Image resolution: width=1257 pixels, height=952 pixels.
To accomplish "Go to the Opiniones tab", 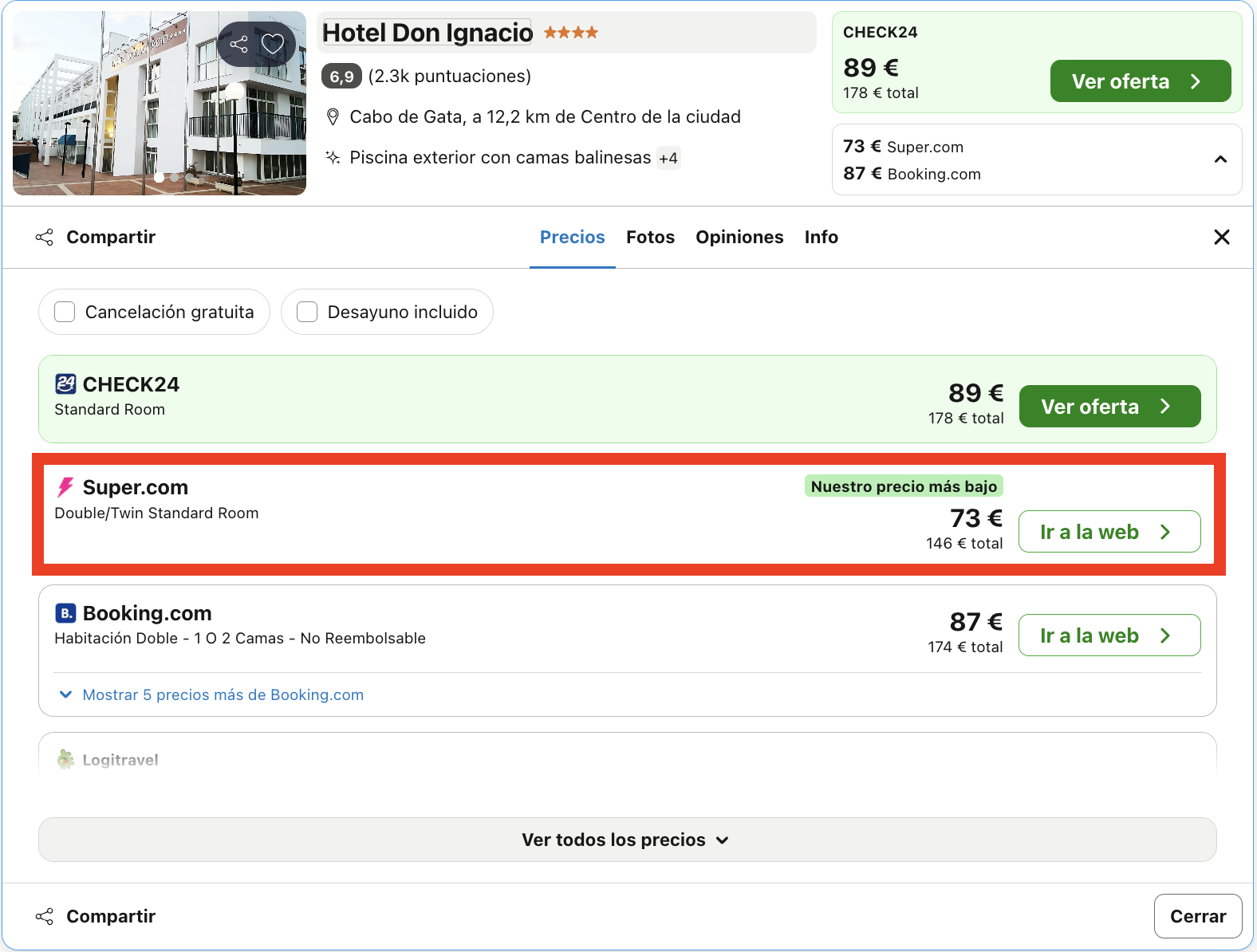I will click(x=739, y=237).
